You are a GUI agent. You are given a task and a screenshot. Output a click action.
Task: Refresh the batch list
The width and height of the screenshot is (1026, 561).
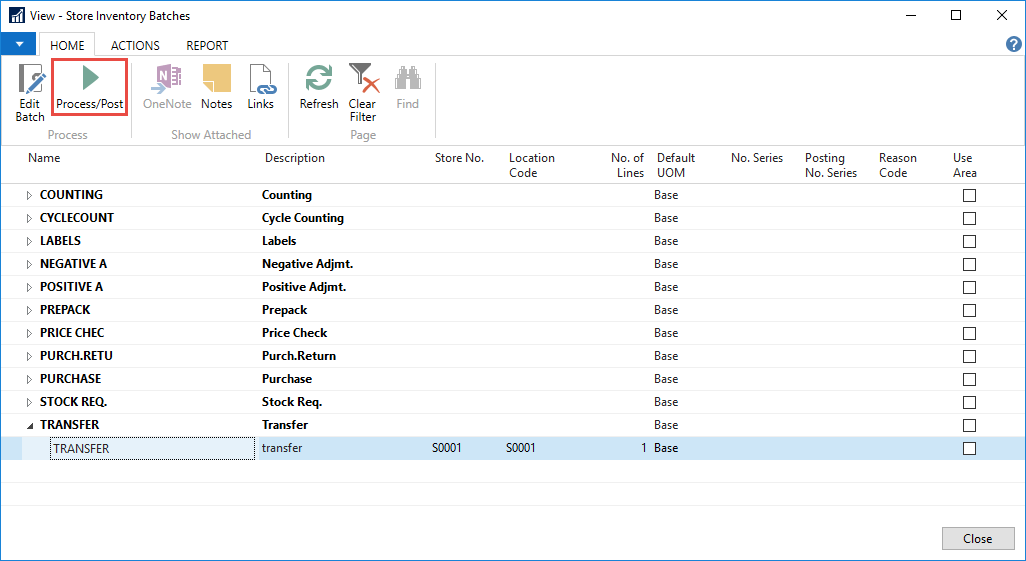pyautogui.click(x=319, y=88)
